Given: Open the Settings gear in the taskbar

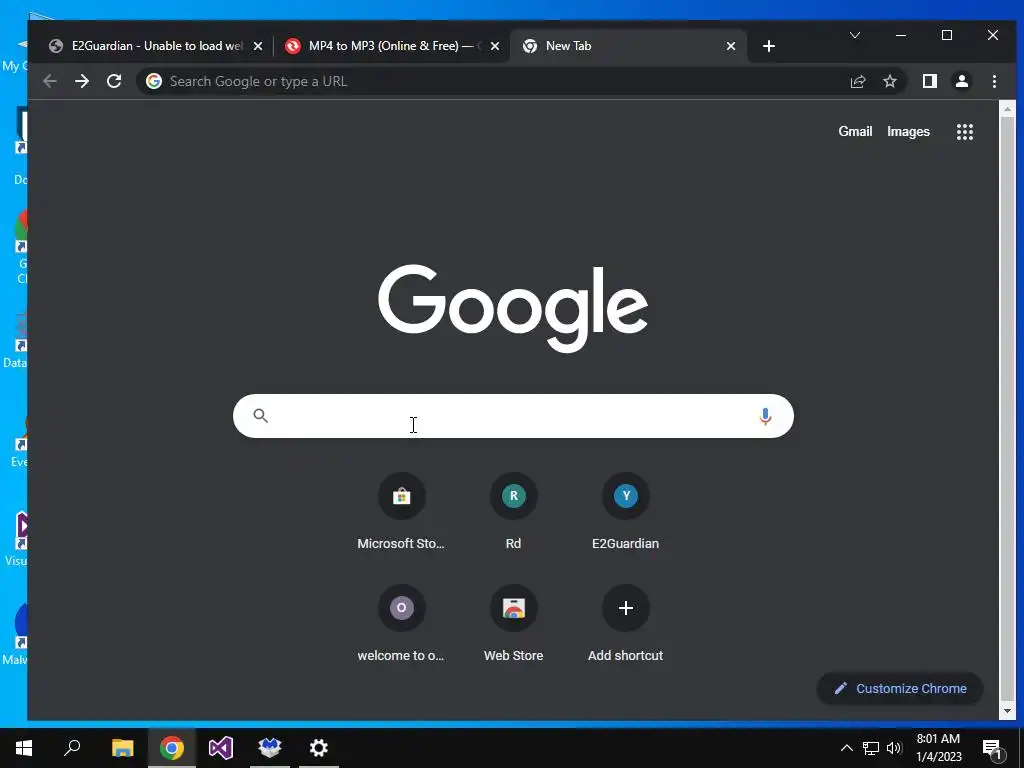Looking at the screenshot, I should [x=319, y=748].
